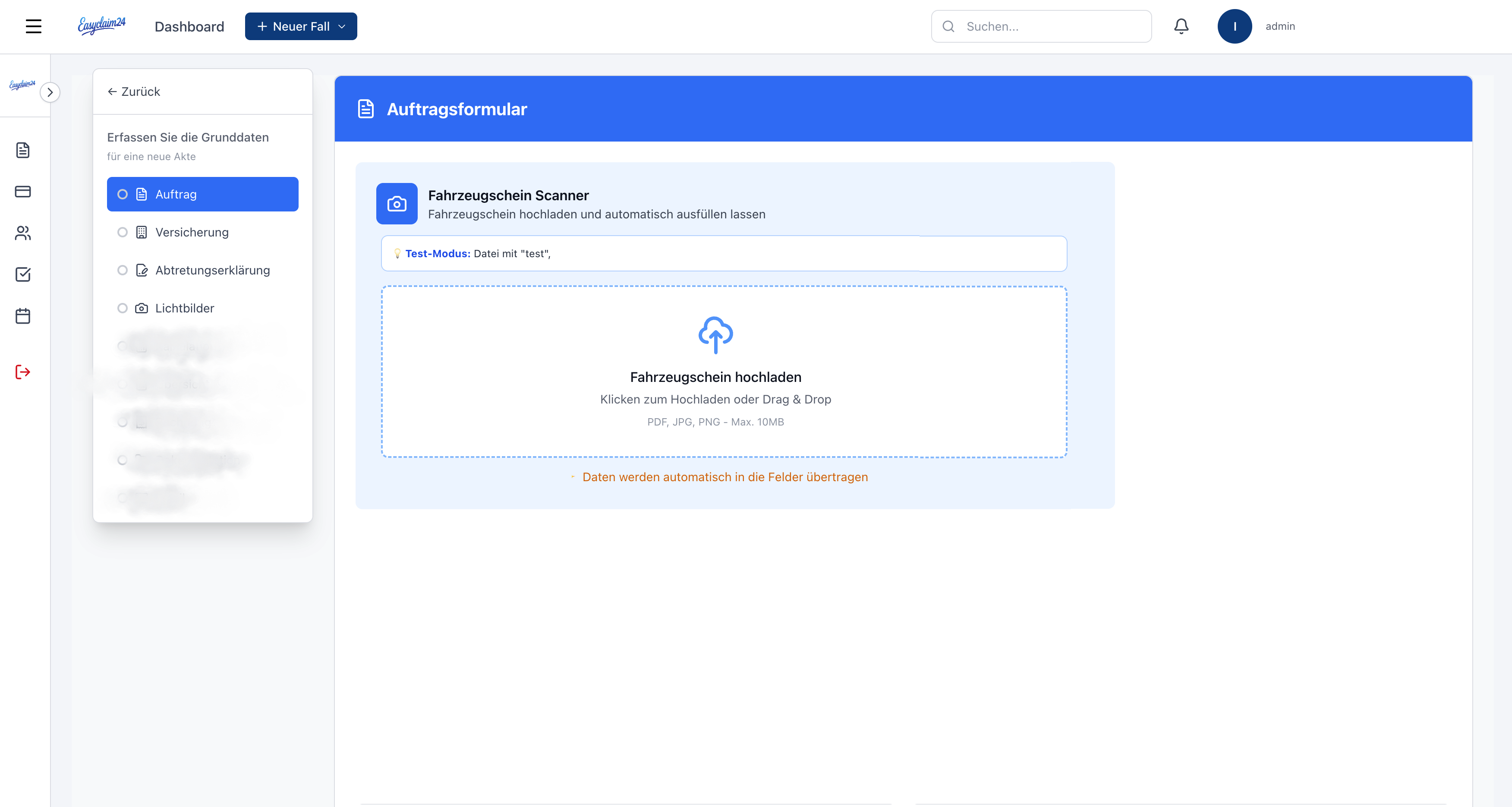Image resolution: width=1512 pixels, height=807 pixels.
Task: Select the Auftrag step
Action: tap(202, 194)
